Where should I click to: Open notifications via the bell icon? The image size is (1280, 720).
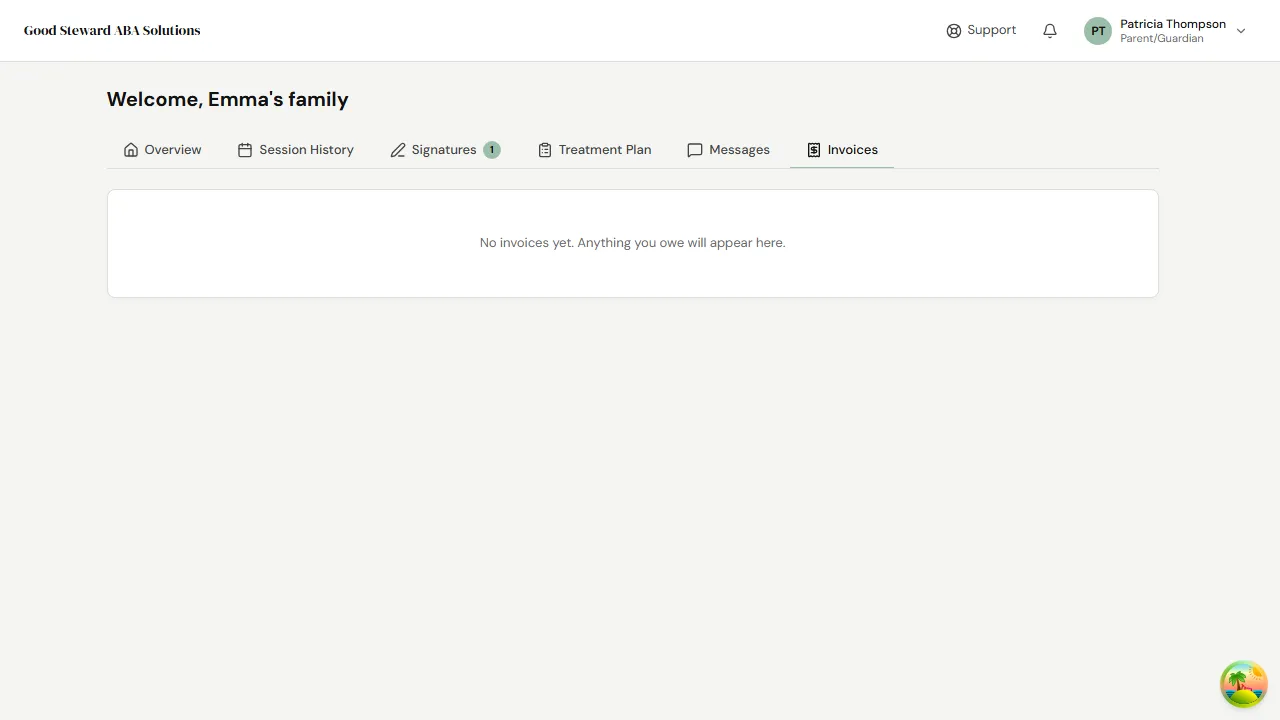[1049, 30]
